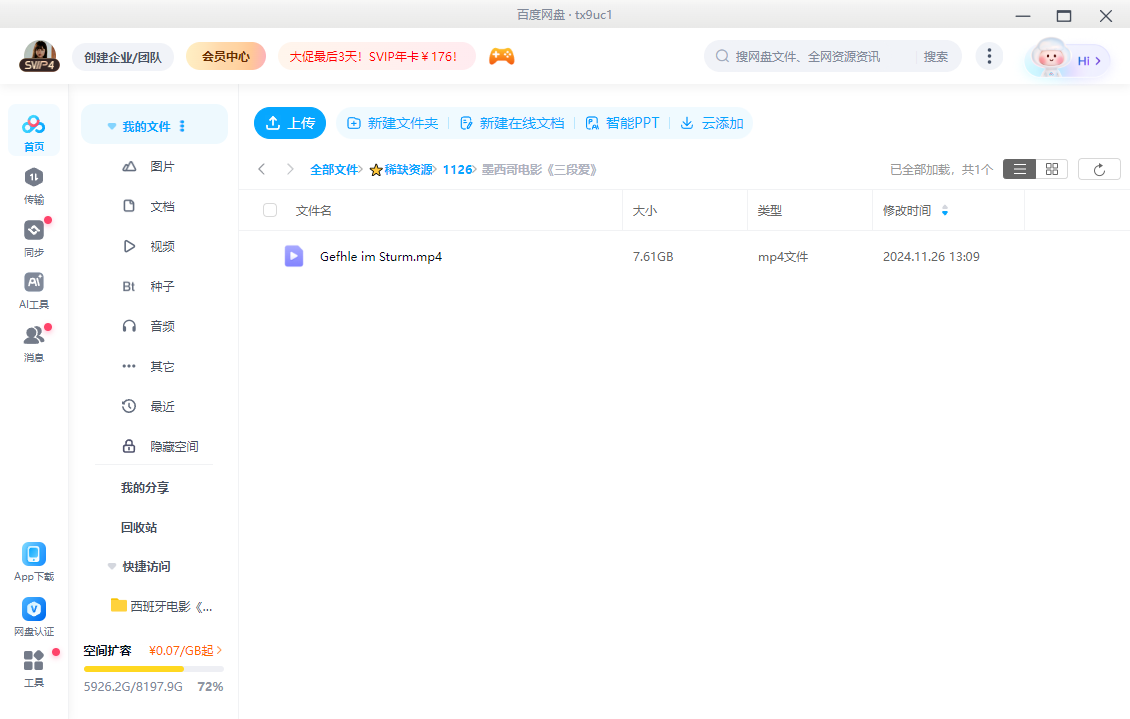
Task: Collapse the 我的文件 tree arrow
Action: (112, 126)
